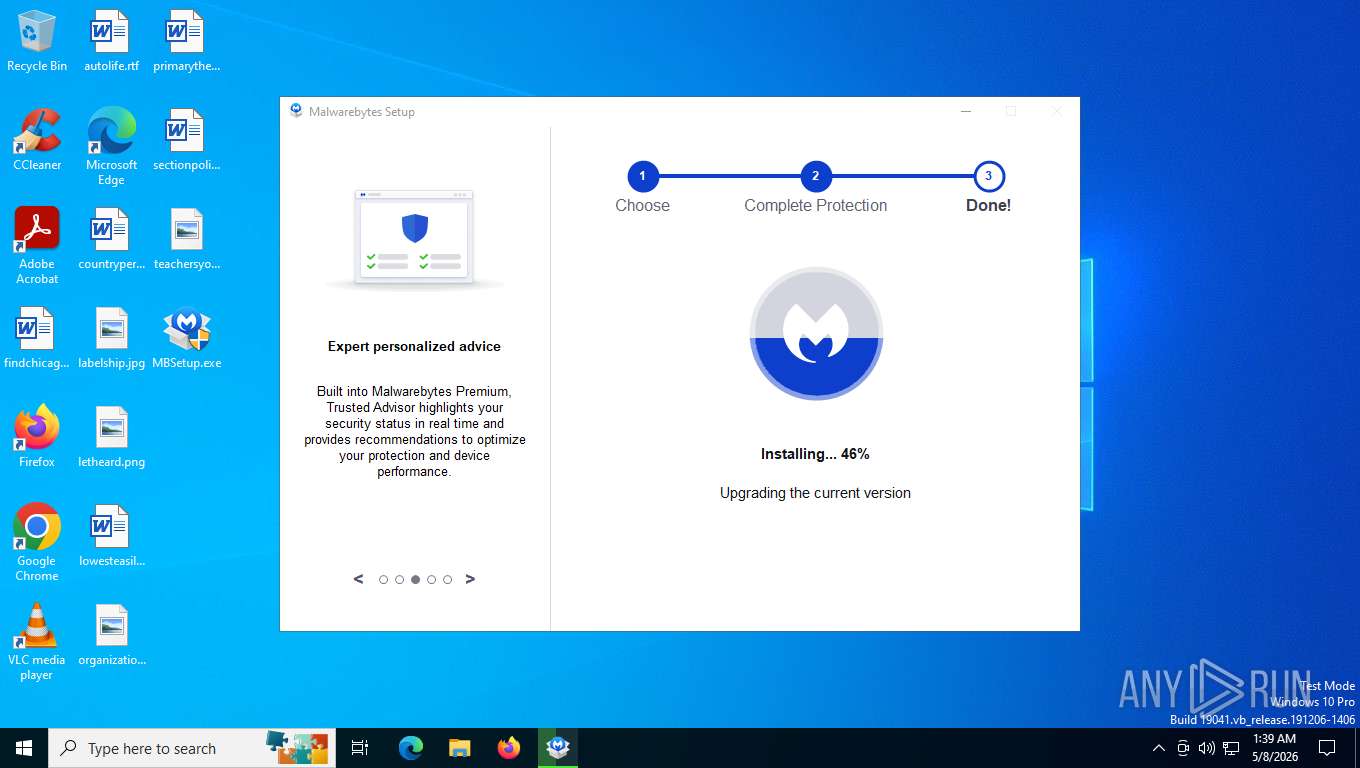This screenshot has height=768, width=1360.
Task: Launch Microsoft Edge desktop shortcut
Action: coord(111,146)
